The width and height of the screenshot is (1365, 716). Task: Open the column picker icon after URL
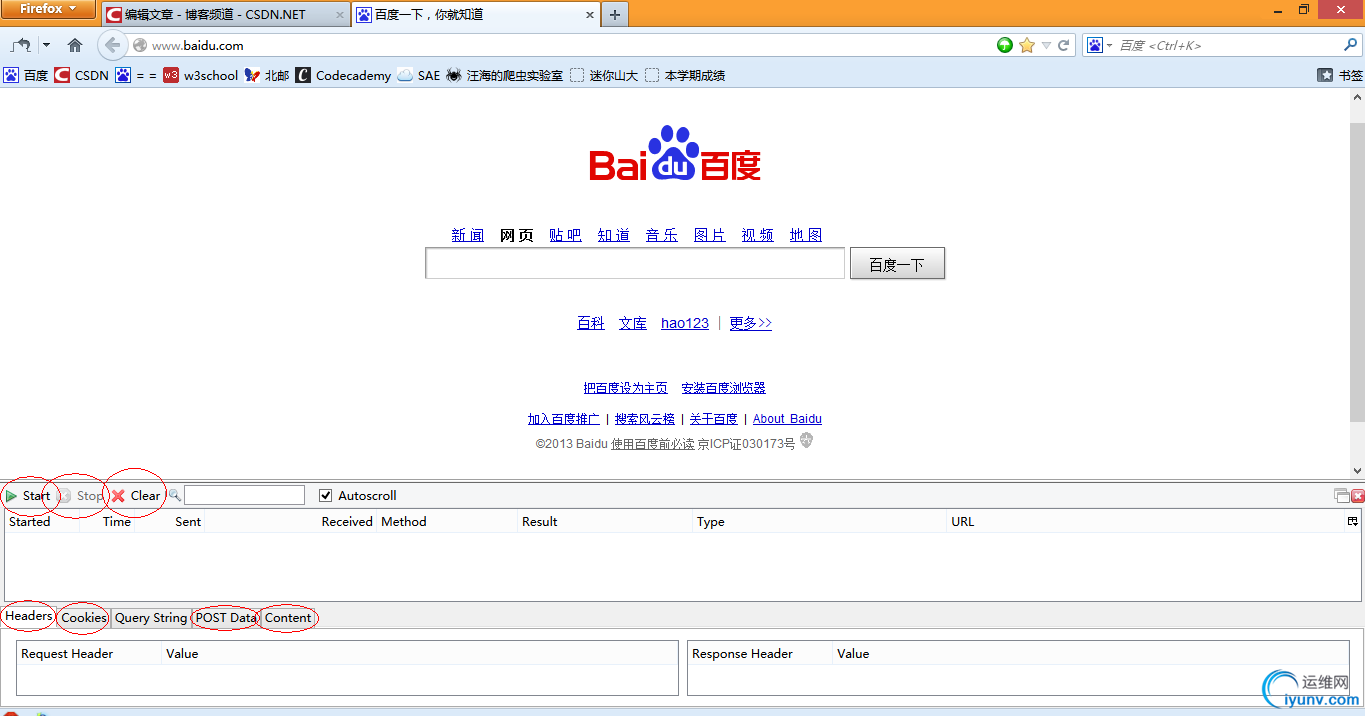1353,521
